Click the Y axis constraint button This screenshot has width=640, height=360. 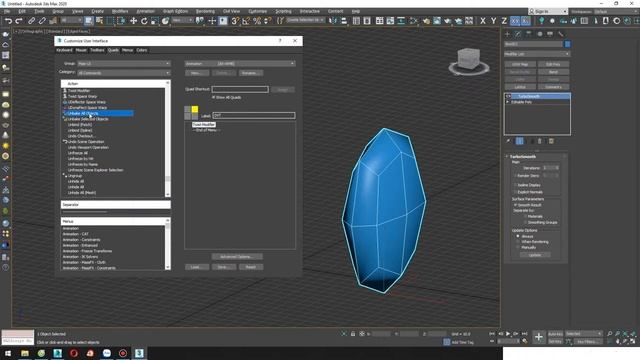493,21
